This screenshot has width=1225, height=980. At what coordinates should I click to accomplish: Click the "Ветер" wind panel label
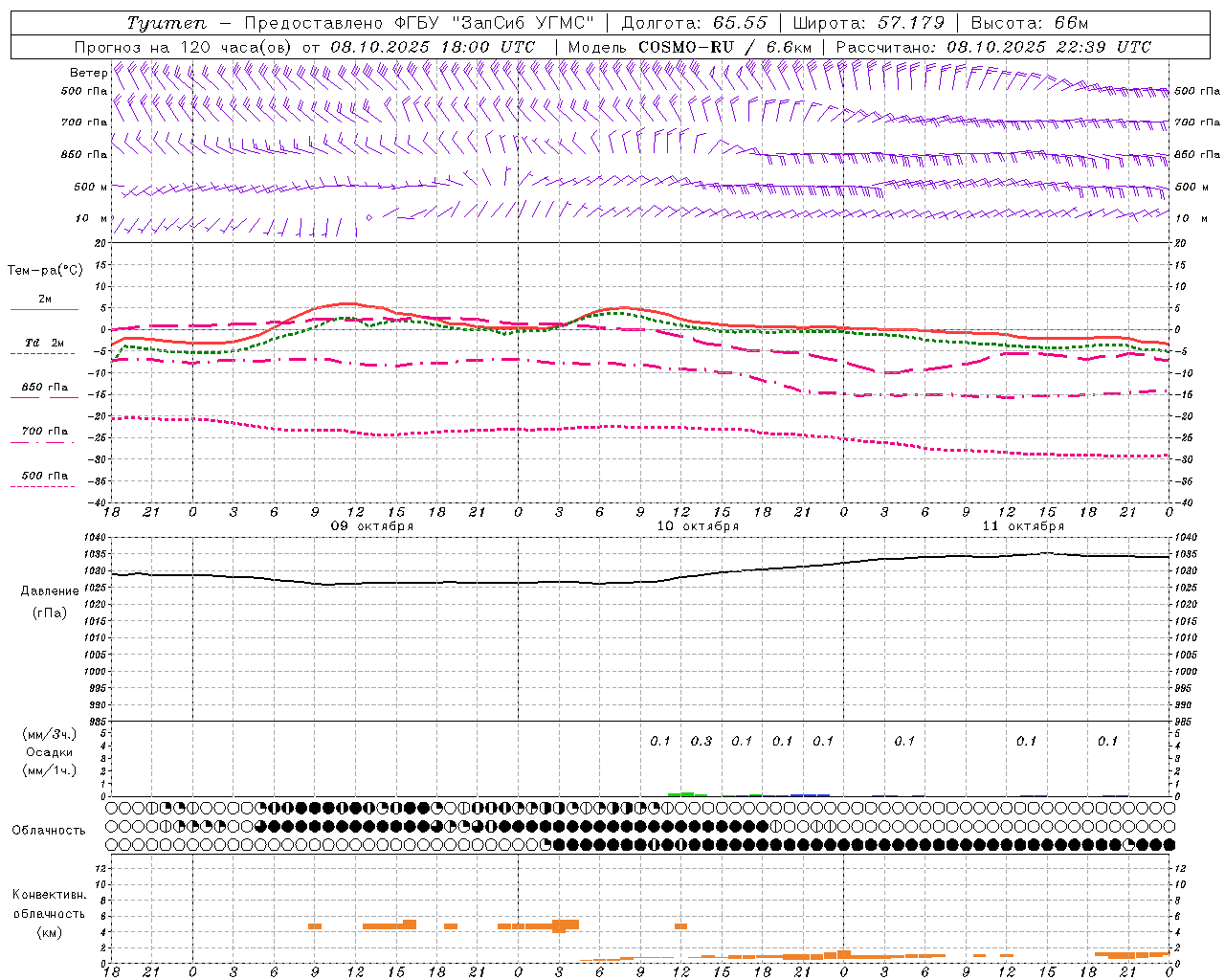tap(88, 73)
